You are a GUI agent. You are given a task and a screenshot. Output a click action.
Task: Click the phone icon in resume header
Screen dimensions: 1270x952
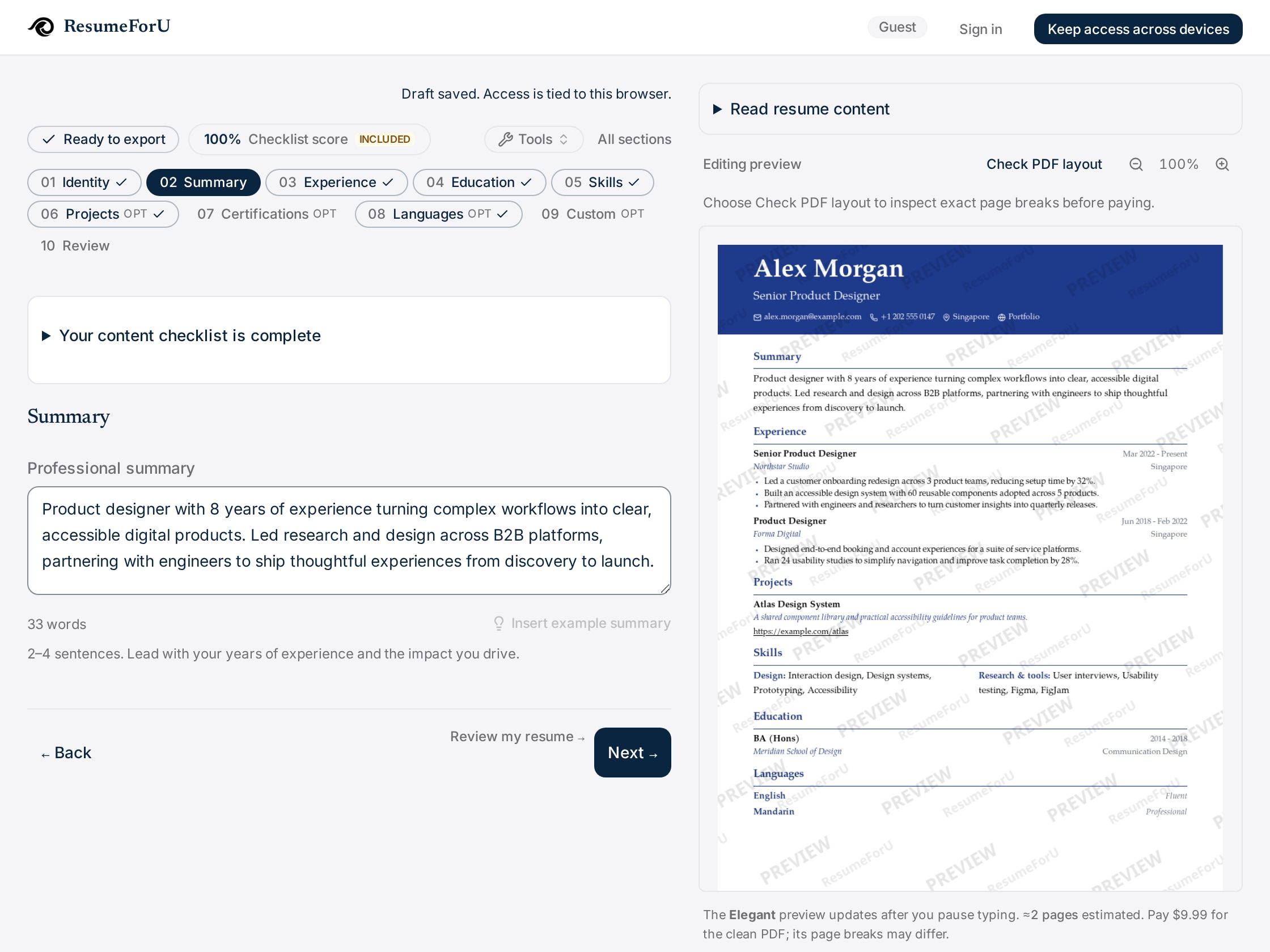(873, 317)
